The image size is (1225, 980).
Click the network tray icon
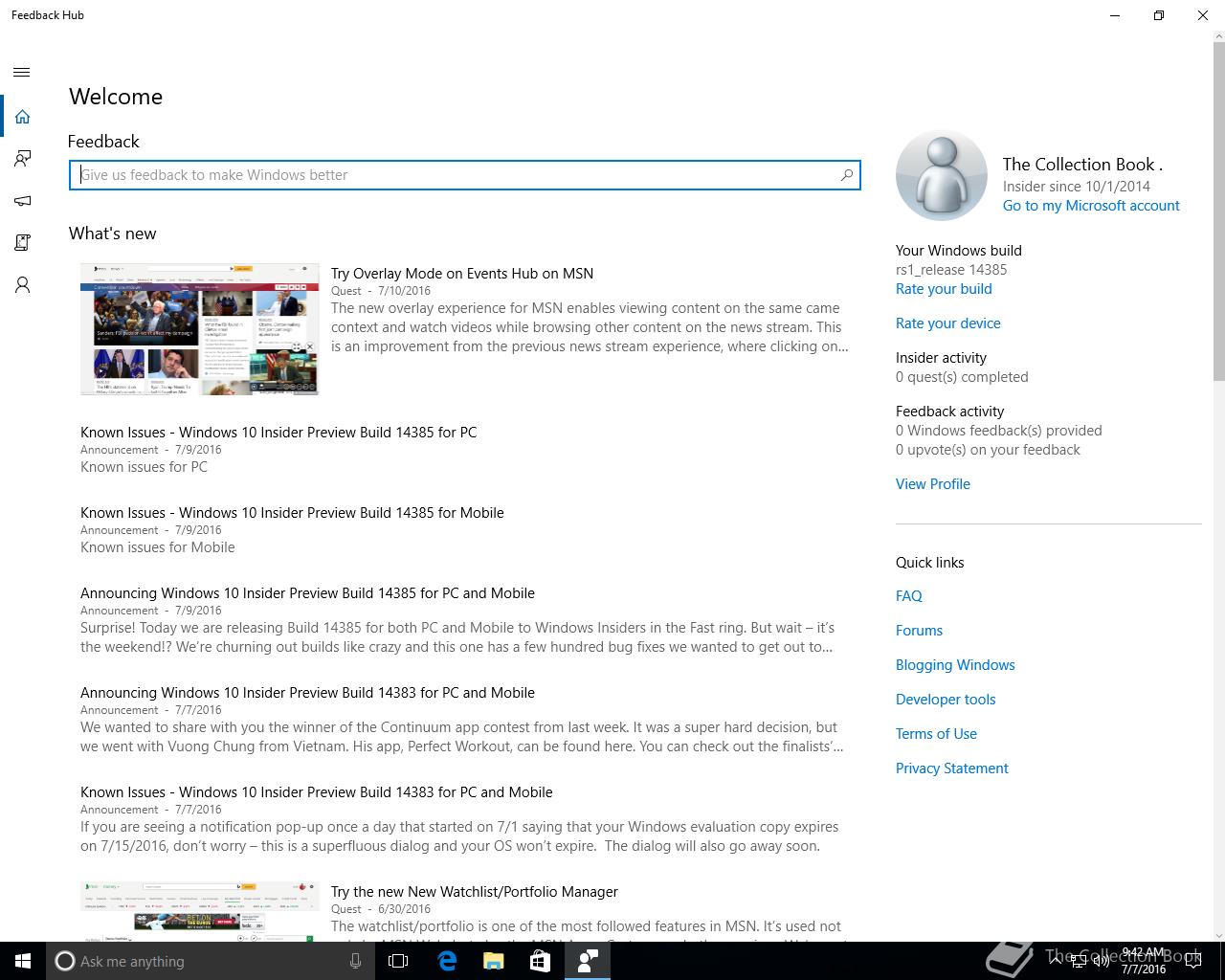[x=1079, y=961]
